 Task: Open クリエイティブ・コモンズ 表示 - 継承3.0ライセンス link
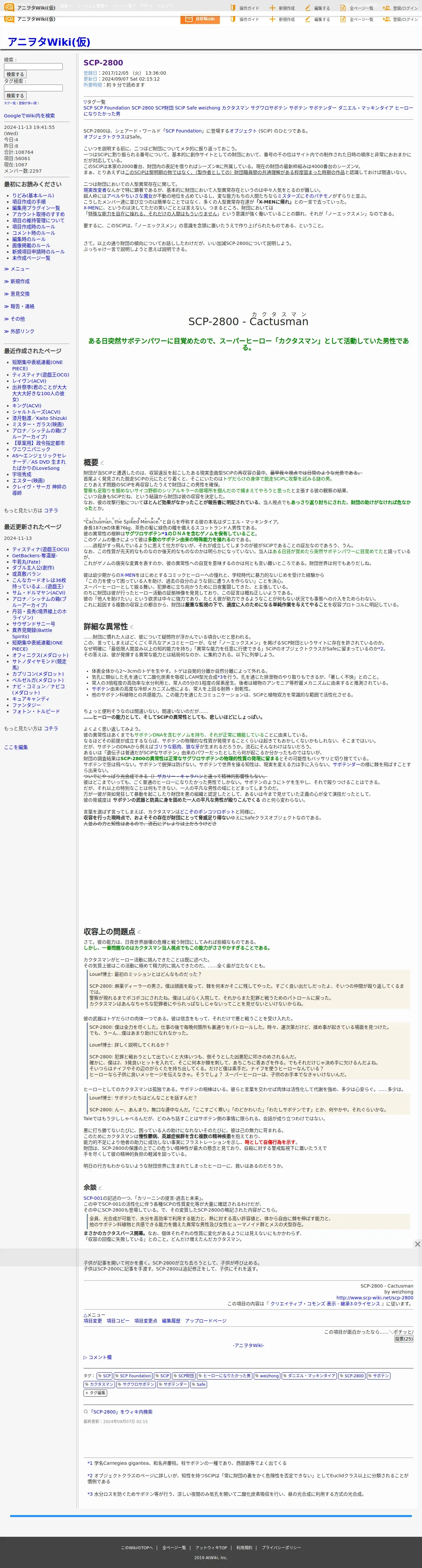(x=325, y=1304)
